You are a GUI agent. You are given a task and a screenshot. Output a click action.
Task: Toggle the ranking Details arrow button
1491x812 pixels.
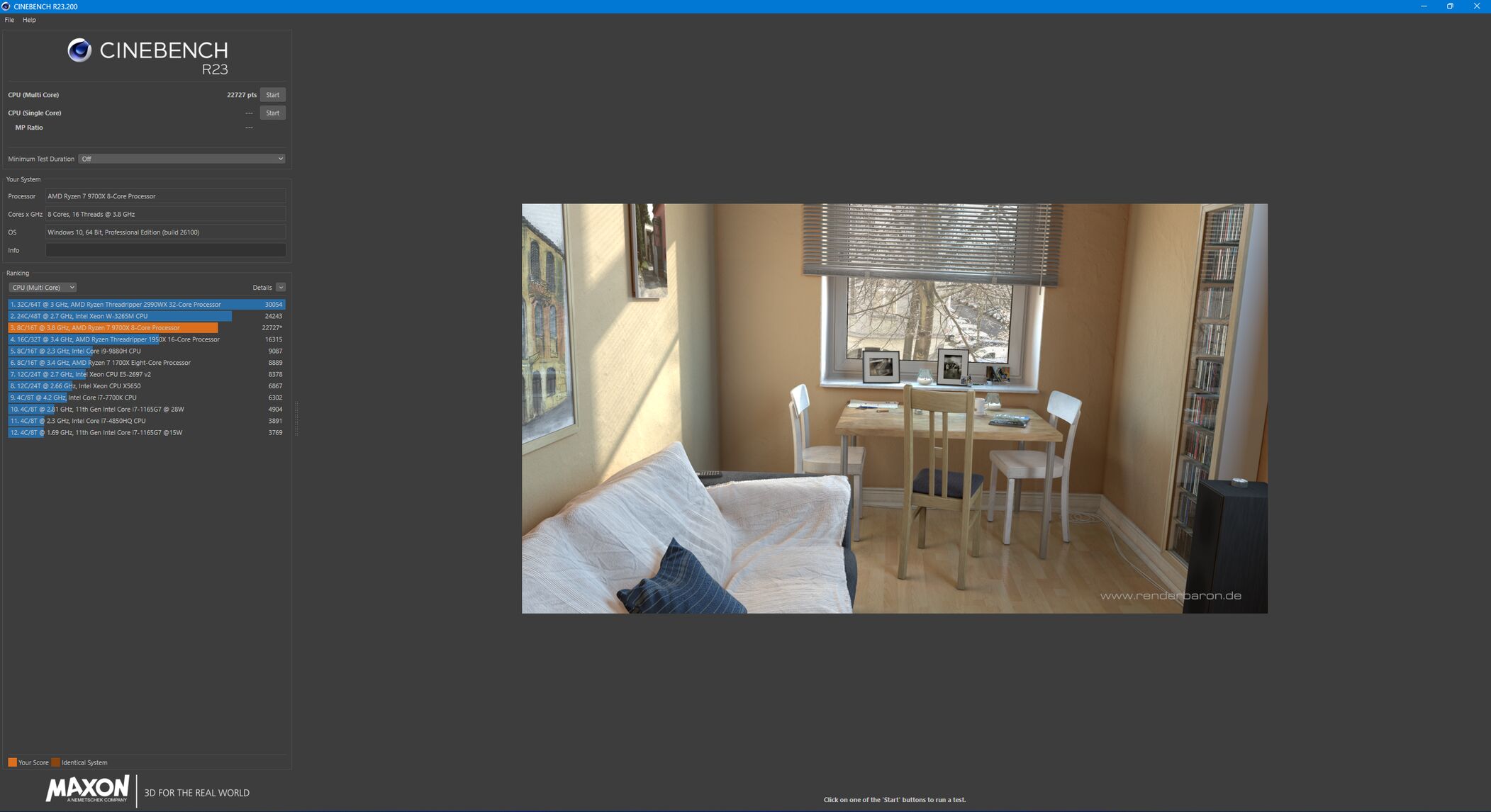click(x=281, y=288)
